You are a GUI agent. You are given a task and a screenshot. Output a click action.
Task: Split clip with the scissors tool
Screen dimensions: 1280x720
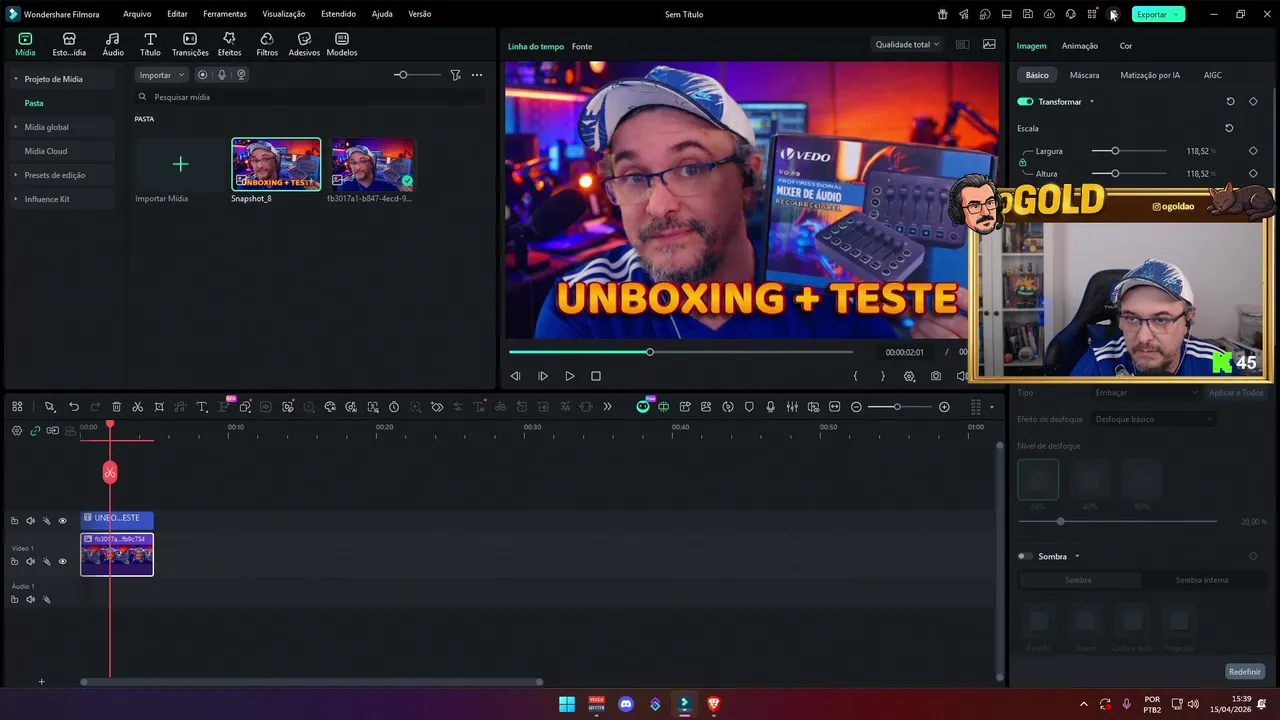pyautogui.click(x=138, y=407)
